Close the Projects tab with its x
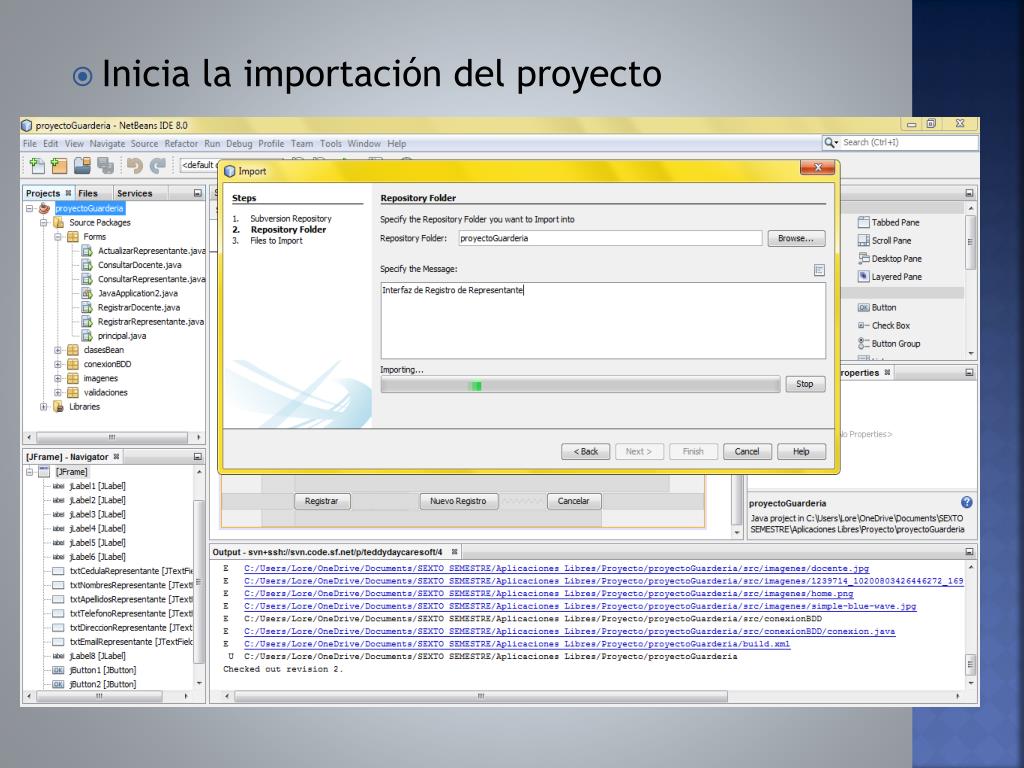 click(x=68, y=193)
